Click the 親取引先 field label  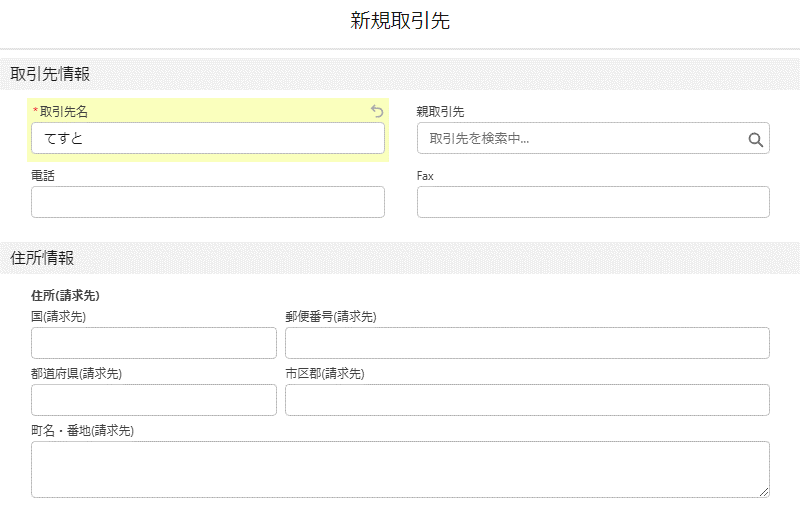[440, 111]
